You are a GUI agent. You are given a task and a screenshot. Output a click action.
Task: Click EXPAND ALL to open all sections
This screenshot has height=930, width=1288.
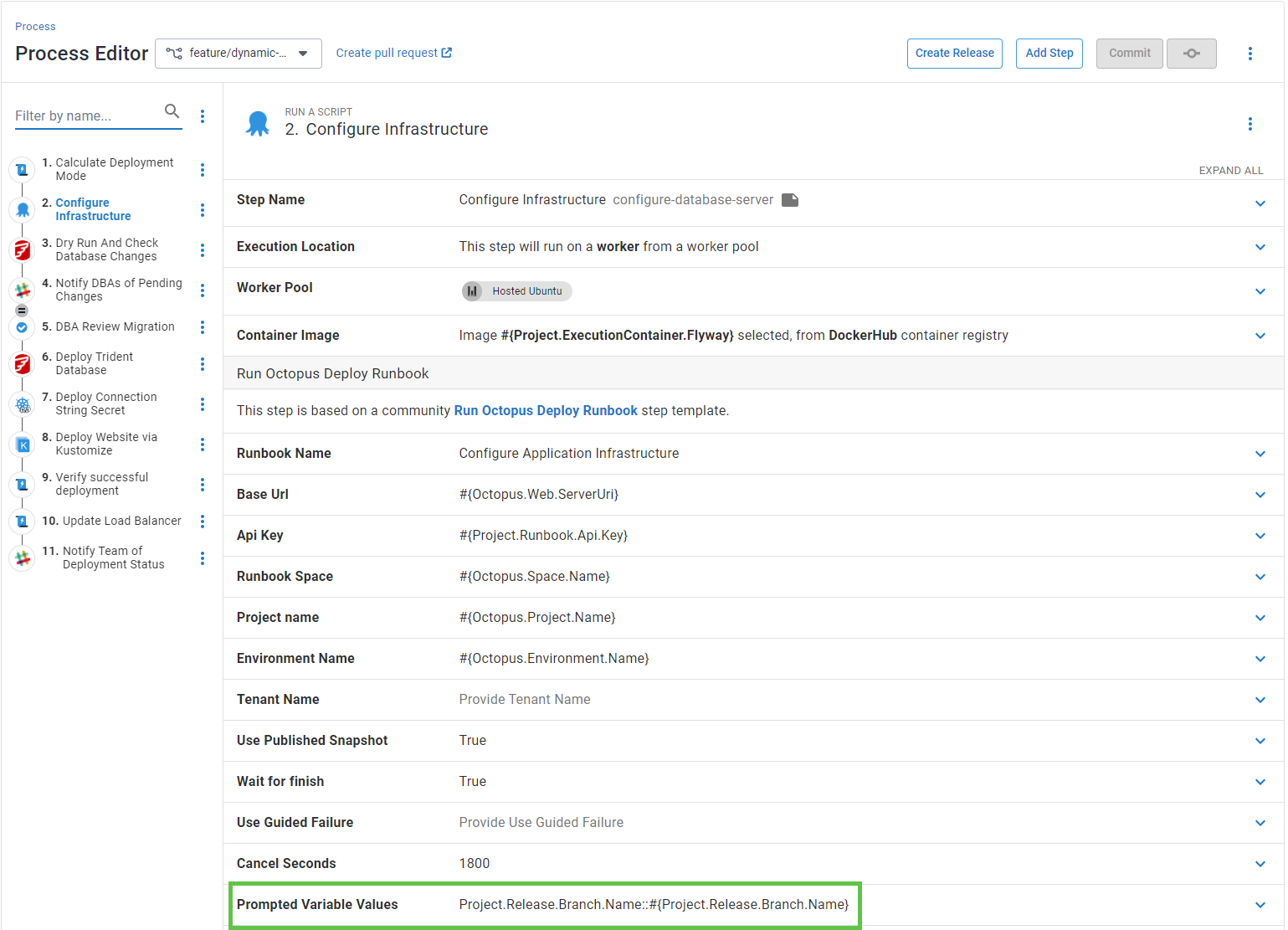(1230, 171)
